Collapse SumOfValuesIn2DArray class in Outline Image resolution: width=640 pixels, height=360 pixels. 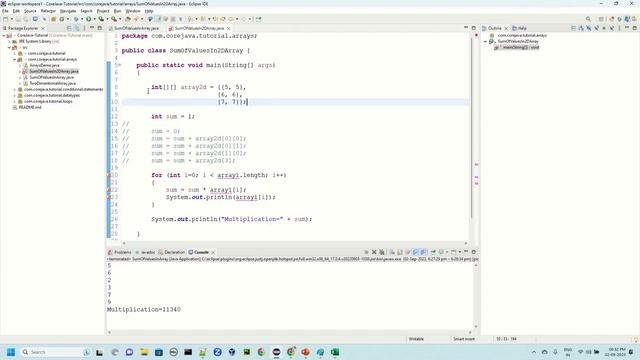pyautogui.click(x=486, y=42)
